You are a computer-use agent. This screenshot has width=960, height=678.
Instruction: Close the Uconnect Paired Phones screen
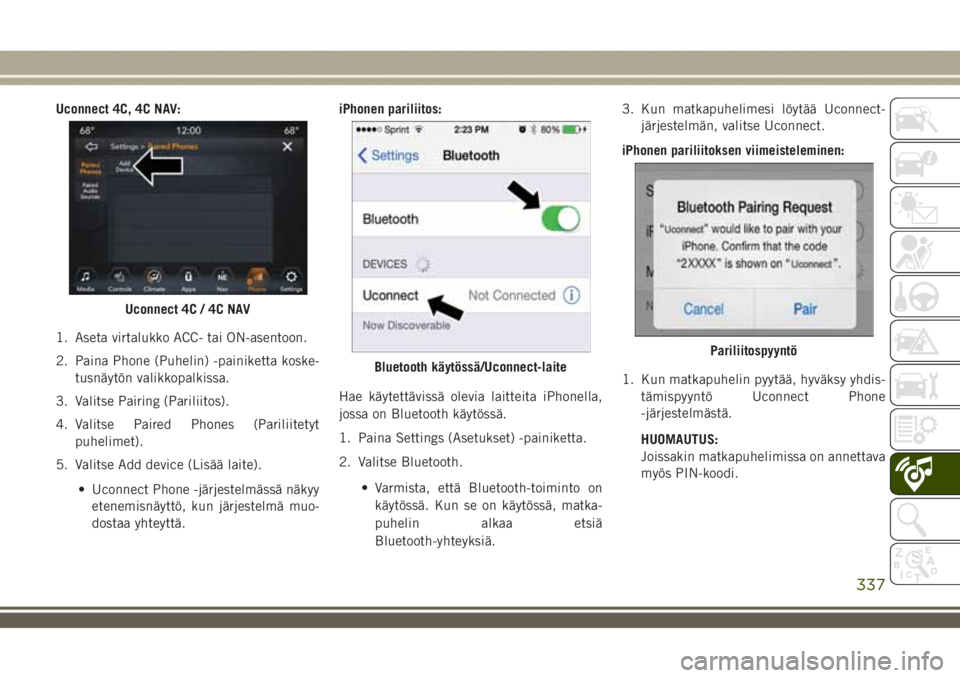pyautogui.click(x=287, y=147)
